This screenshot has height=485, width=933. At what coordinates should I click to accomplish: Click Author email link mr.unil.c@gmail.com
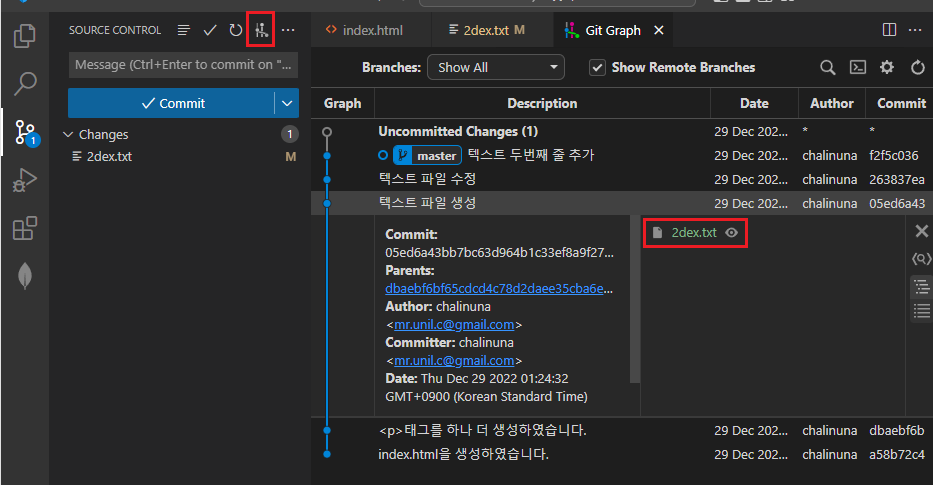(454, 325)
